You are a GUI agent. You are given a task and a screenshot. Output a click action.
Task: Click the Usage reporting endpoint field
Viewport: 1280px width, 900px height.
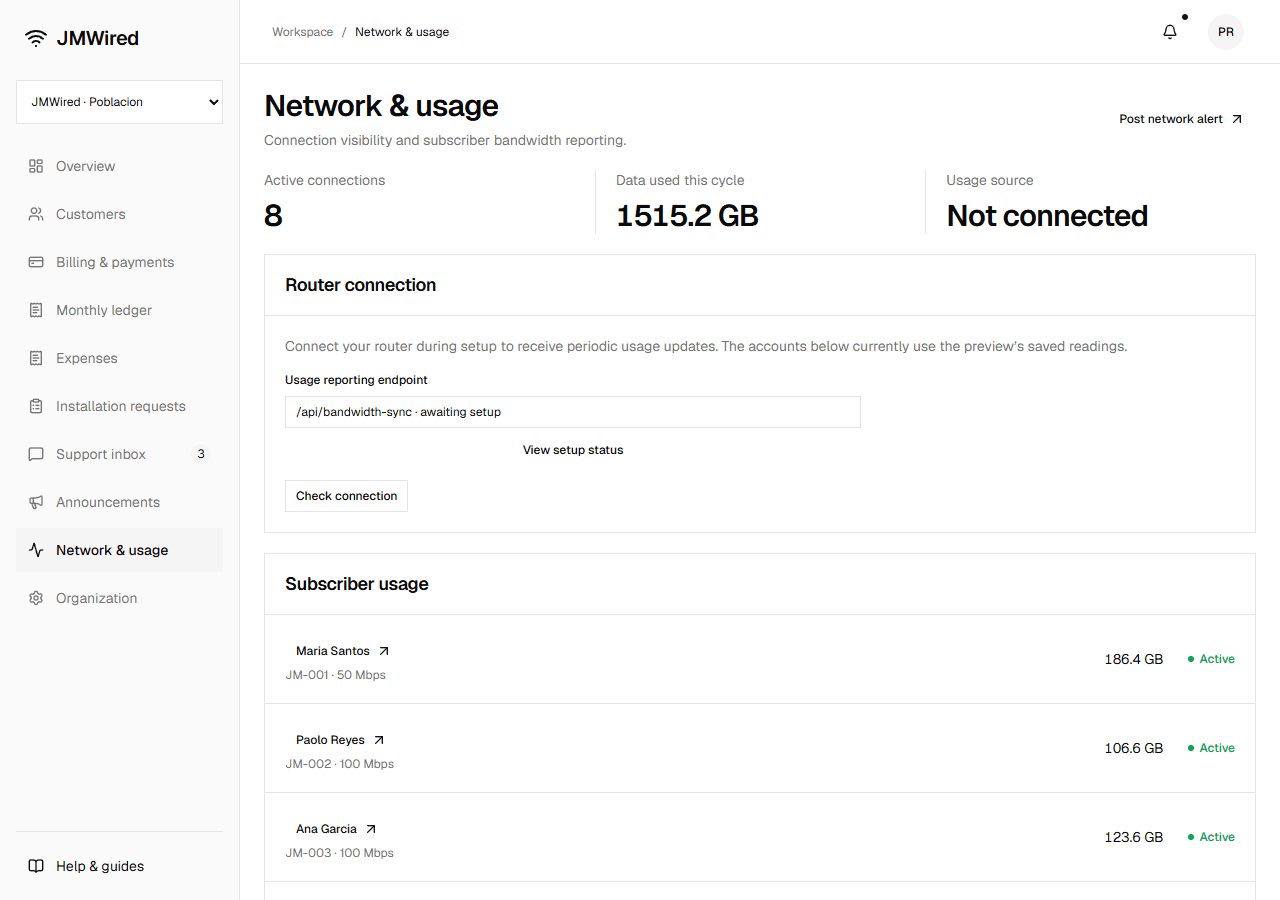point(573,412)
